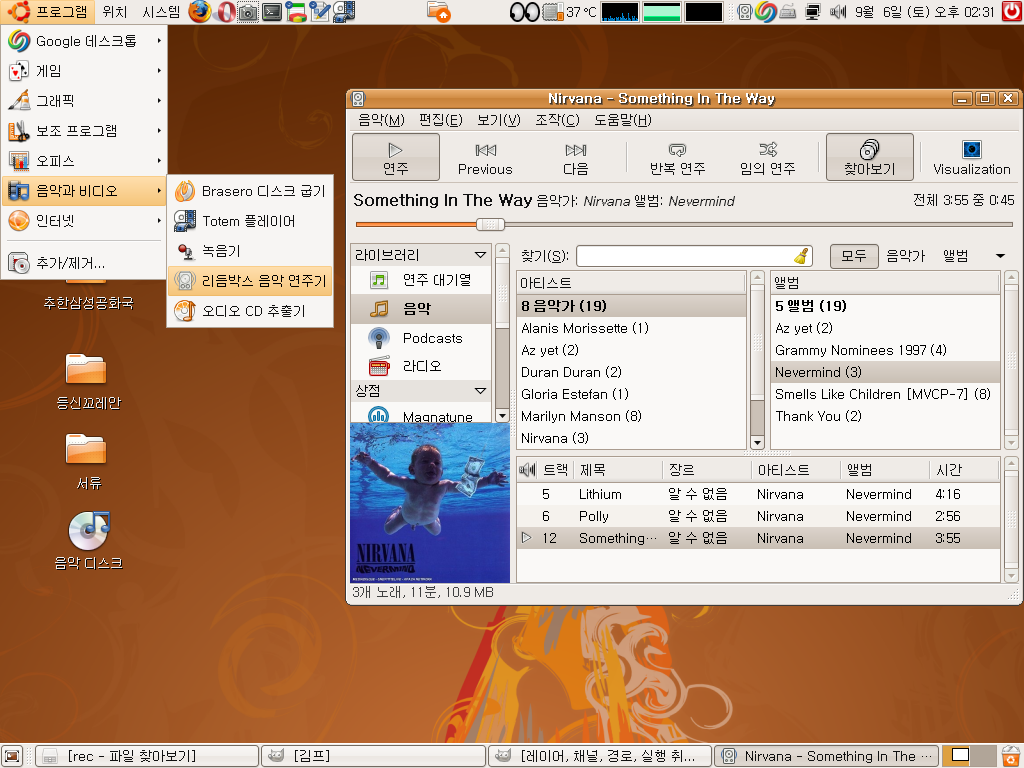Launch Brasero 디스크 굽기 from menu
Screen dimensions: 1024x768
[250, 191]
